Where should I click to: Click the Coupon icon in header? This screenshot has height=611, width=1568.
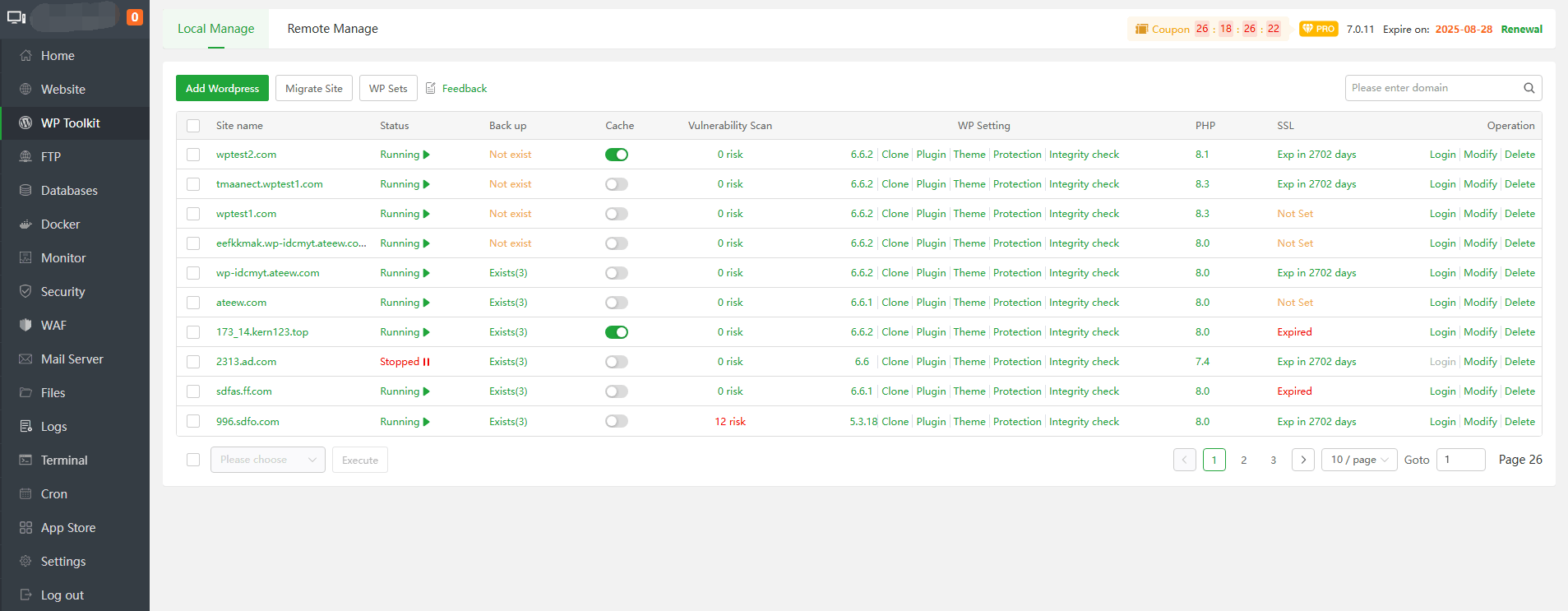1141,29
